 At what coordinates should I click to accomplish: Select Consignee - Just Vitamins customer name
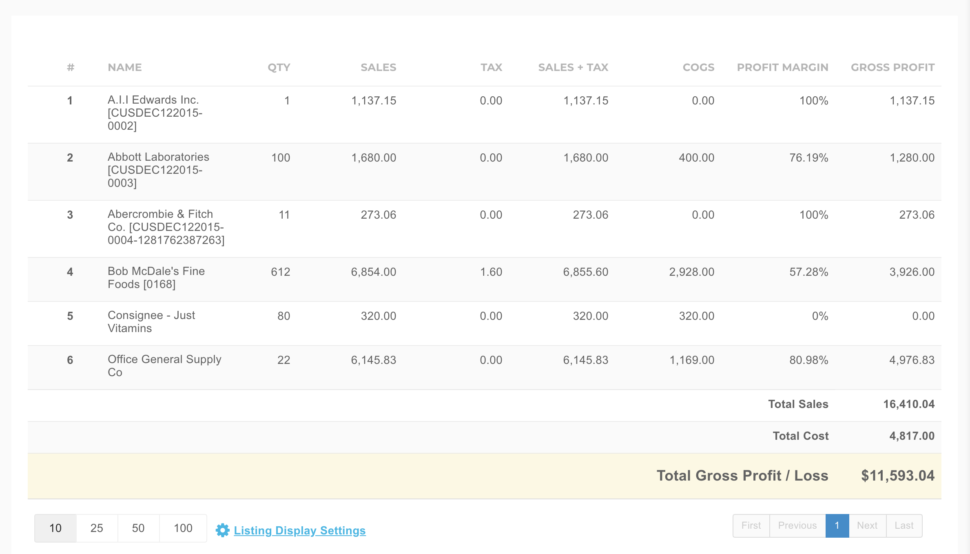[x=151, y=322]
